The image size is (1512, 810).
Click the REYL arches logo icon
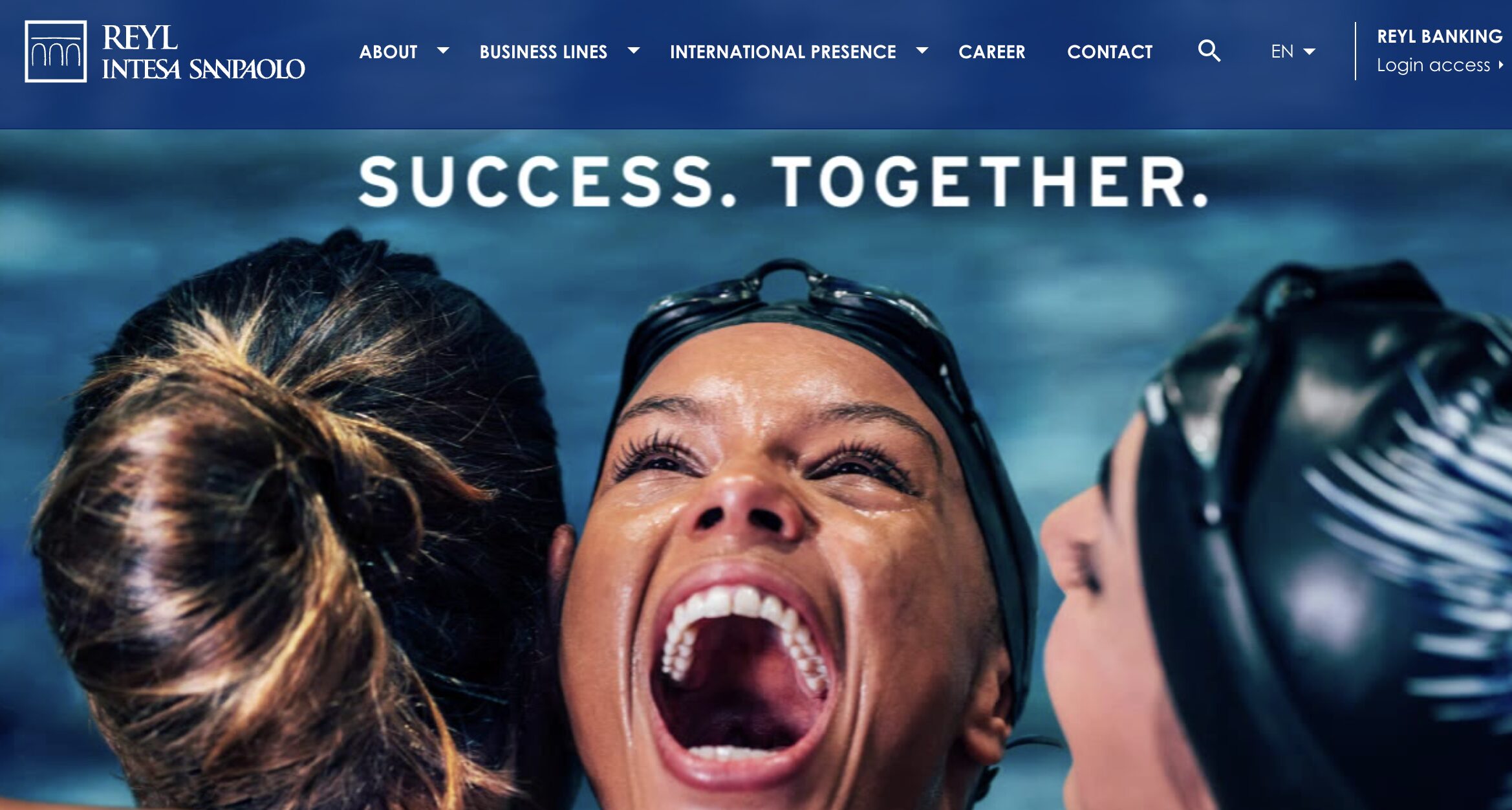[x=56, y=51]
